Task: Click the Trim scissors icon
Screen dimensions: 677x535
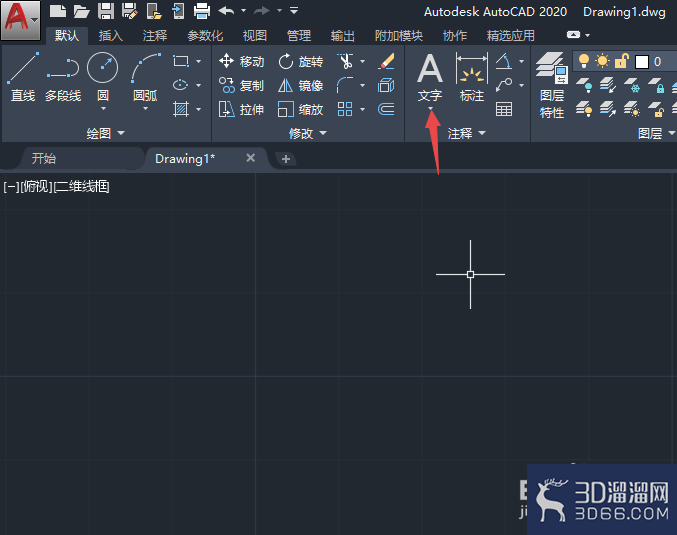Action: pyautogui.click(x=345, y=61)
